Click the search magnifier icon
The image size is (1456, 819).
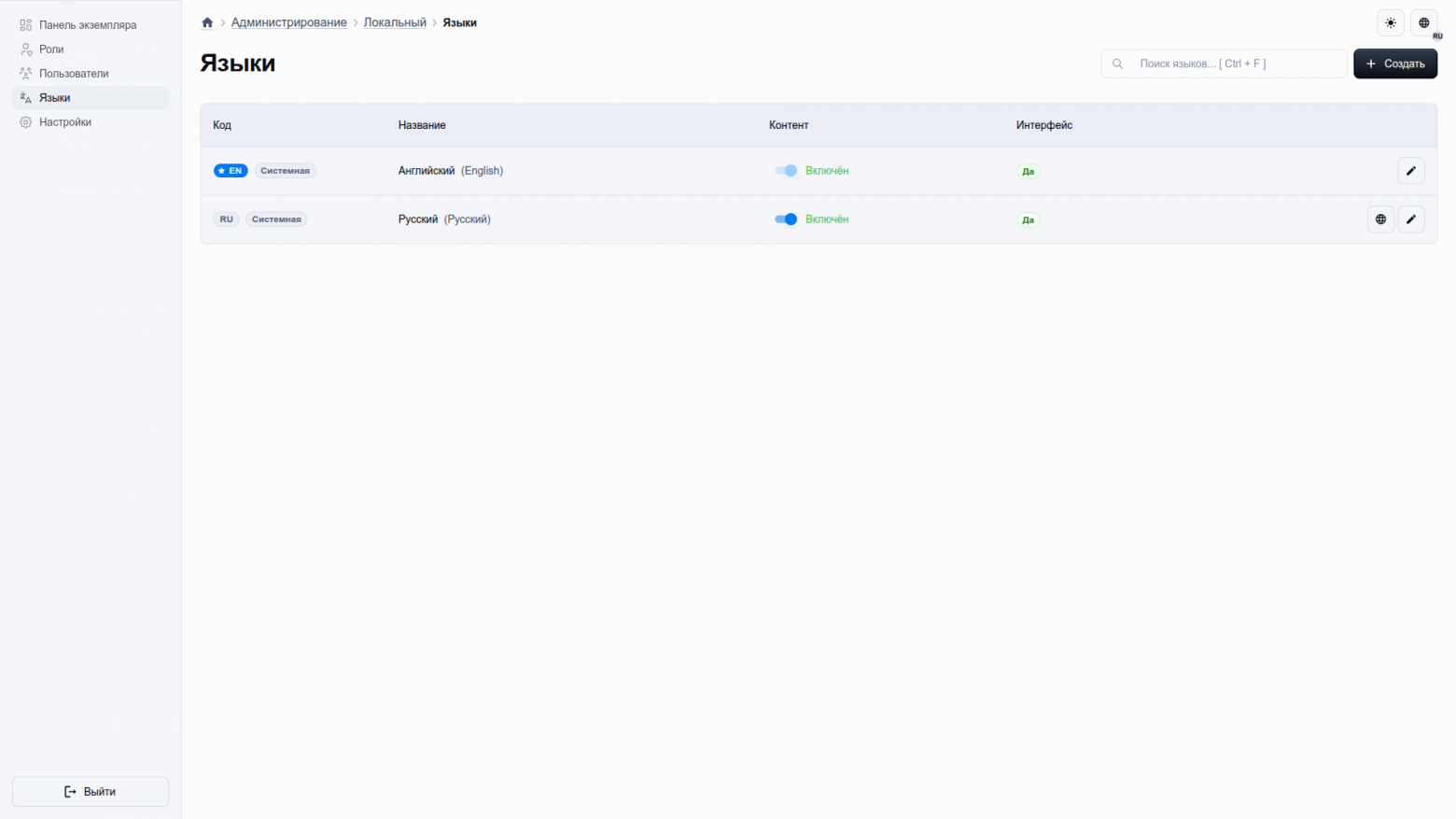(x=1117, y=64)
